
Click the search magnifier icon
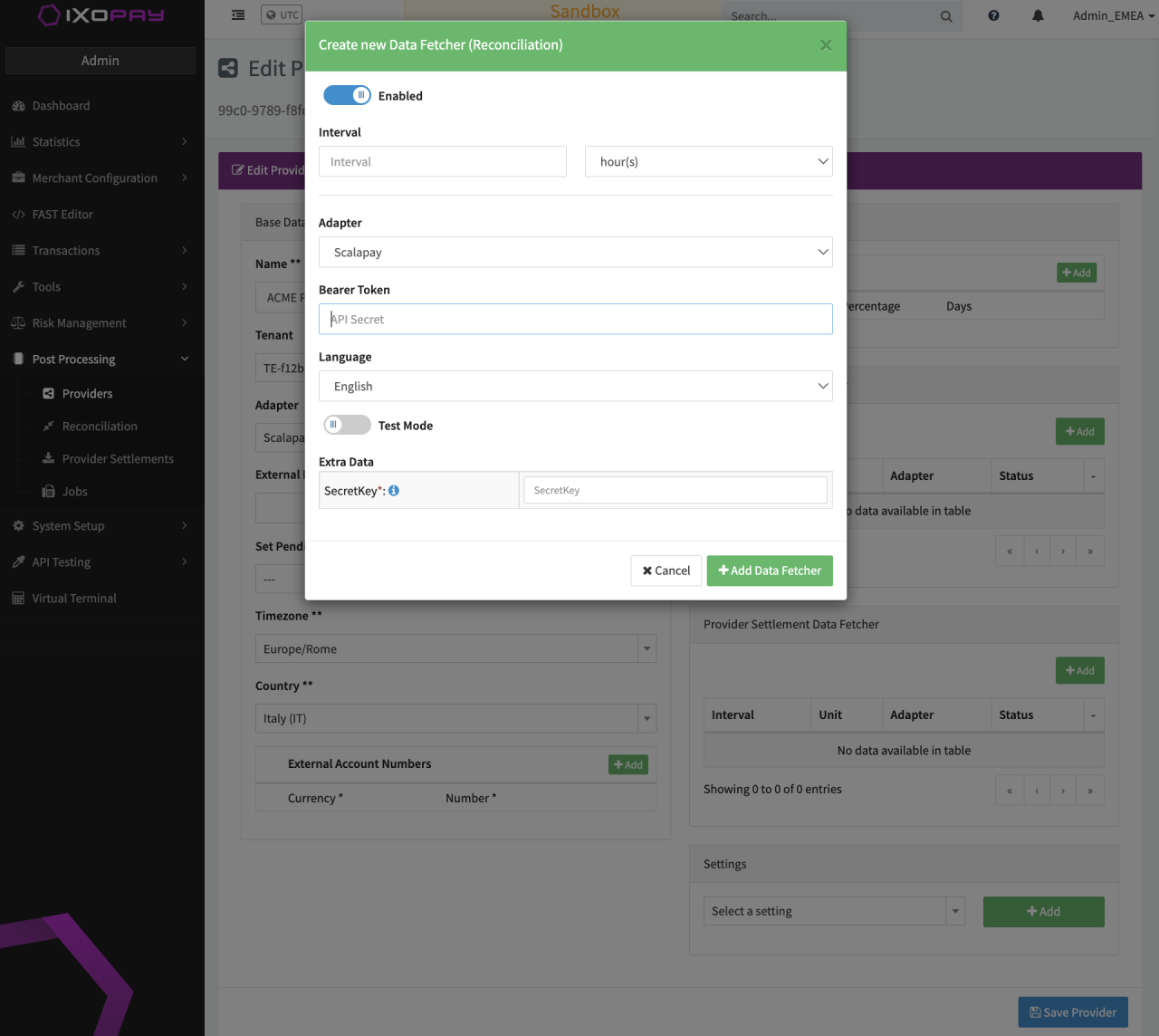coord(946,16)
